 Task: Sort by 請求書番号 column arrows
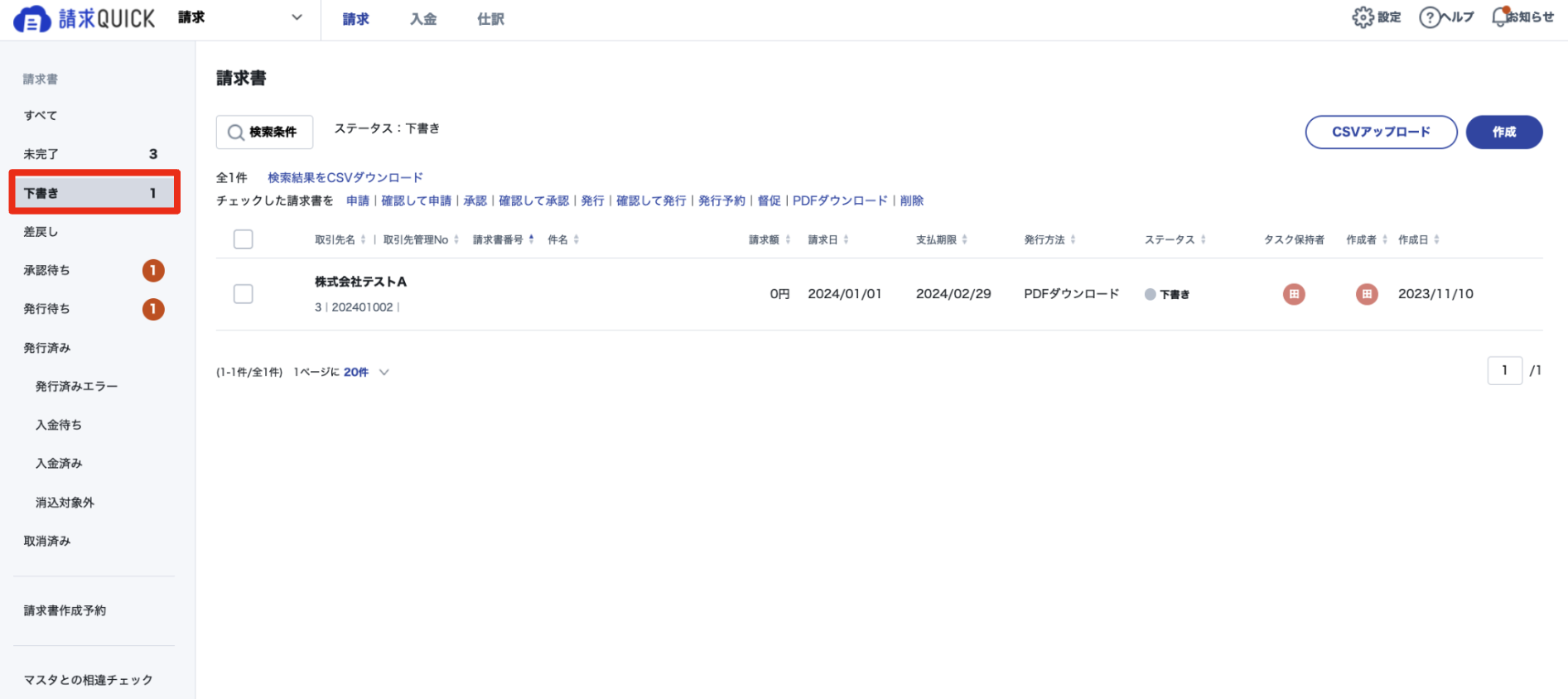(531, 239)
